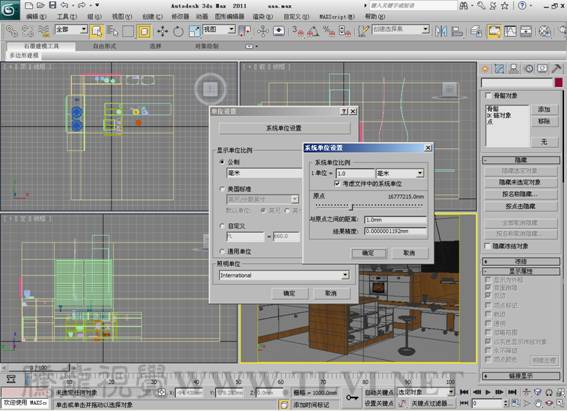Viewport: 567px width, 411px height.
Task: Collapse the 显示属性 rollout header
Action: [521, 271]
